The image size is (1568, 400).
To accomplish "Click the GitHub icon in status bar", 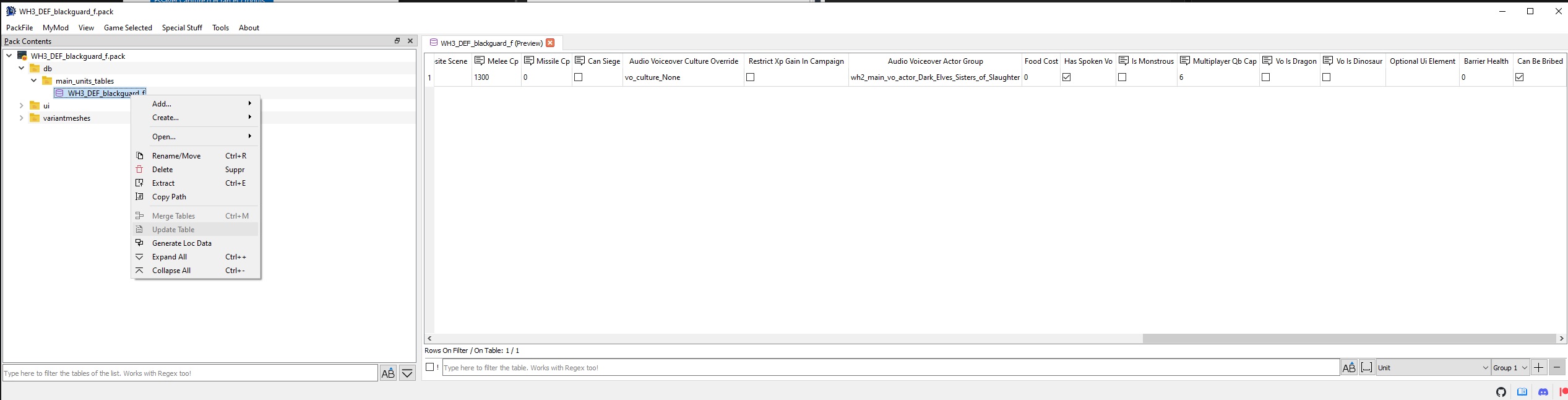I will pyautogui.click(x=1501, y=392).
